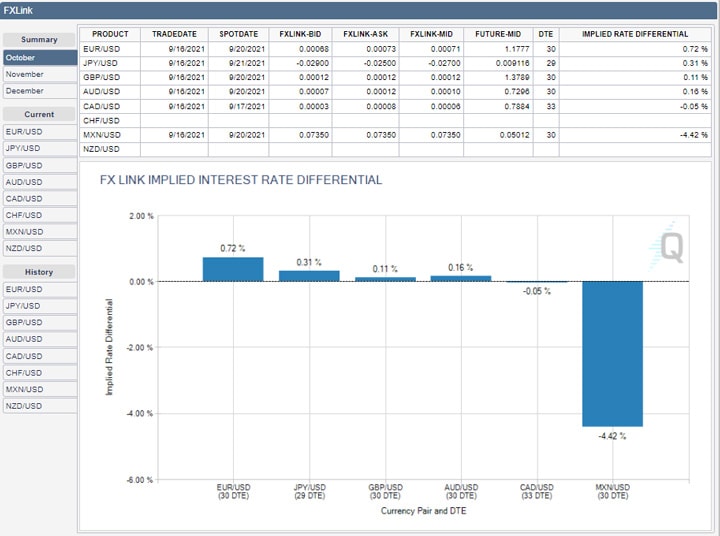
Task: Click the PRODUCT column header
Action: click(110, 34)
